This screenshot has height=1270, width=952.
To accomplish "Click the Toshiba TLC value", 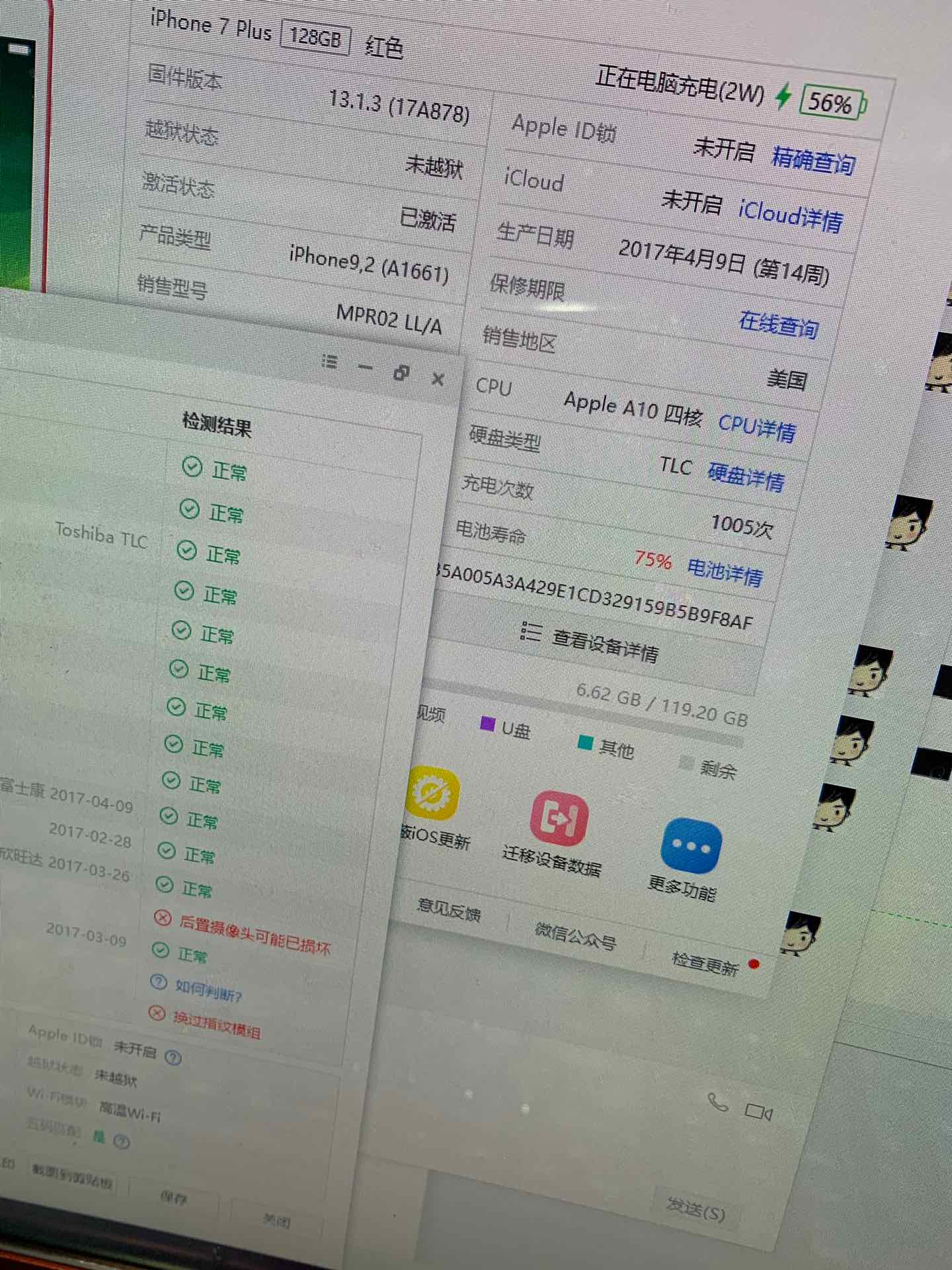I will point(101,535).
